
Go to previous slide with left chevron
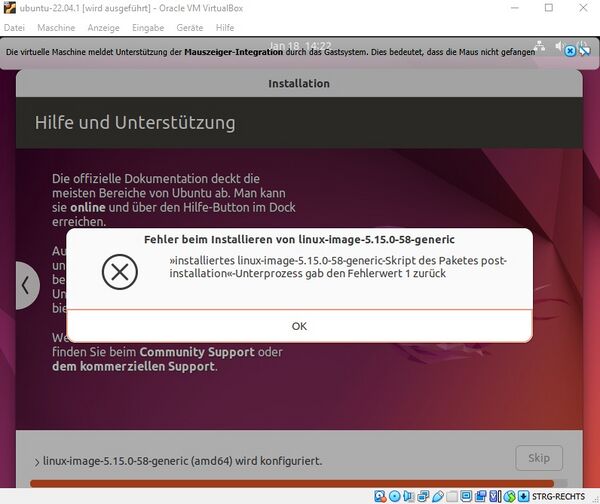[x=25, y=285]
